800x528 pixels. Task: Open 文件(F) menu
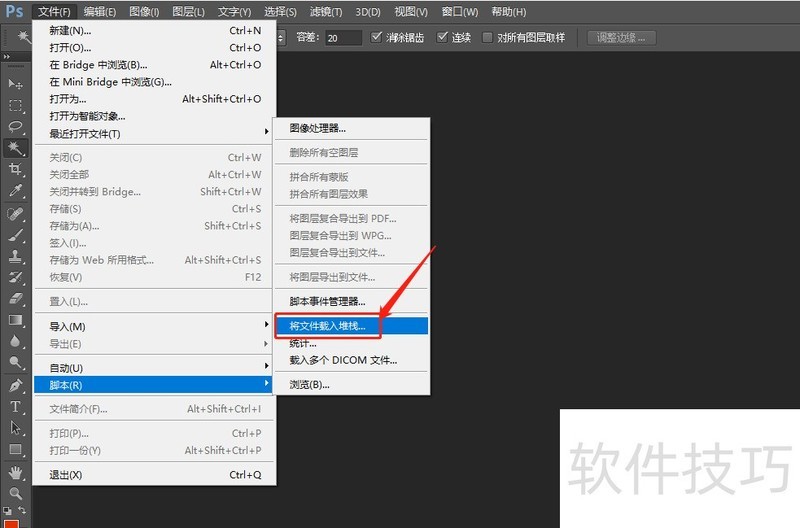tap(54, 11)
